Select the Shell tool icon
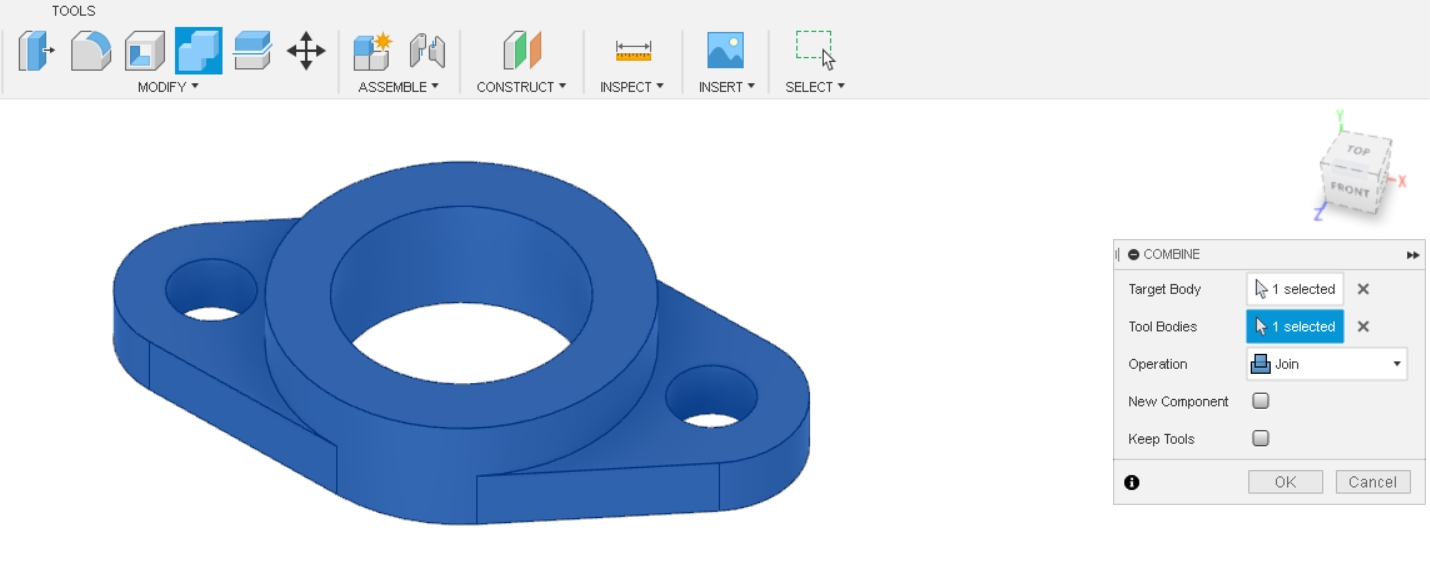Image resolution: width=1430 pixels, height=586 pixels. click(x=145, y=50)
